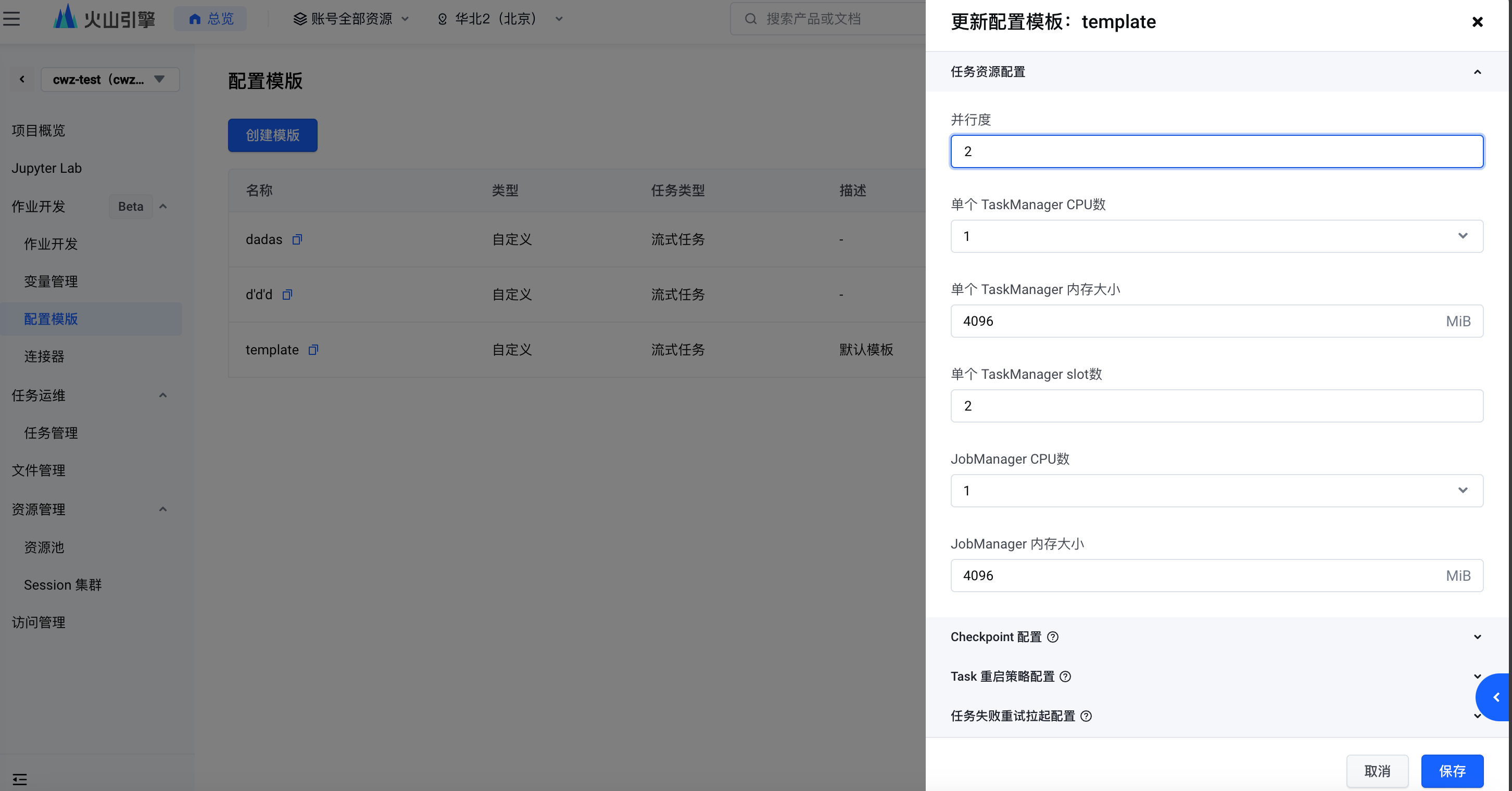Screen dimensions: 1512x791
Task: Click TaskManager 内存大小 input field
Action: pos(1217,321)
